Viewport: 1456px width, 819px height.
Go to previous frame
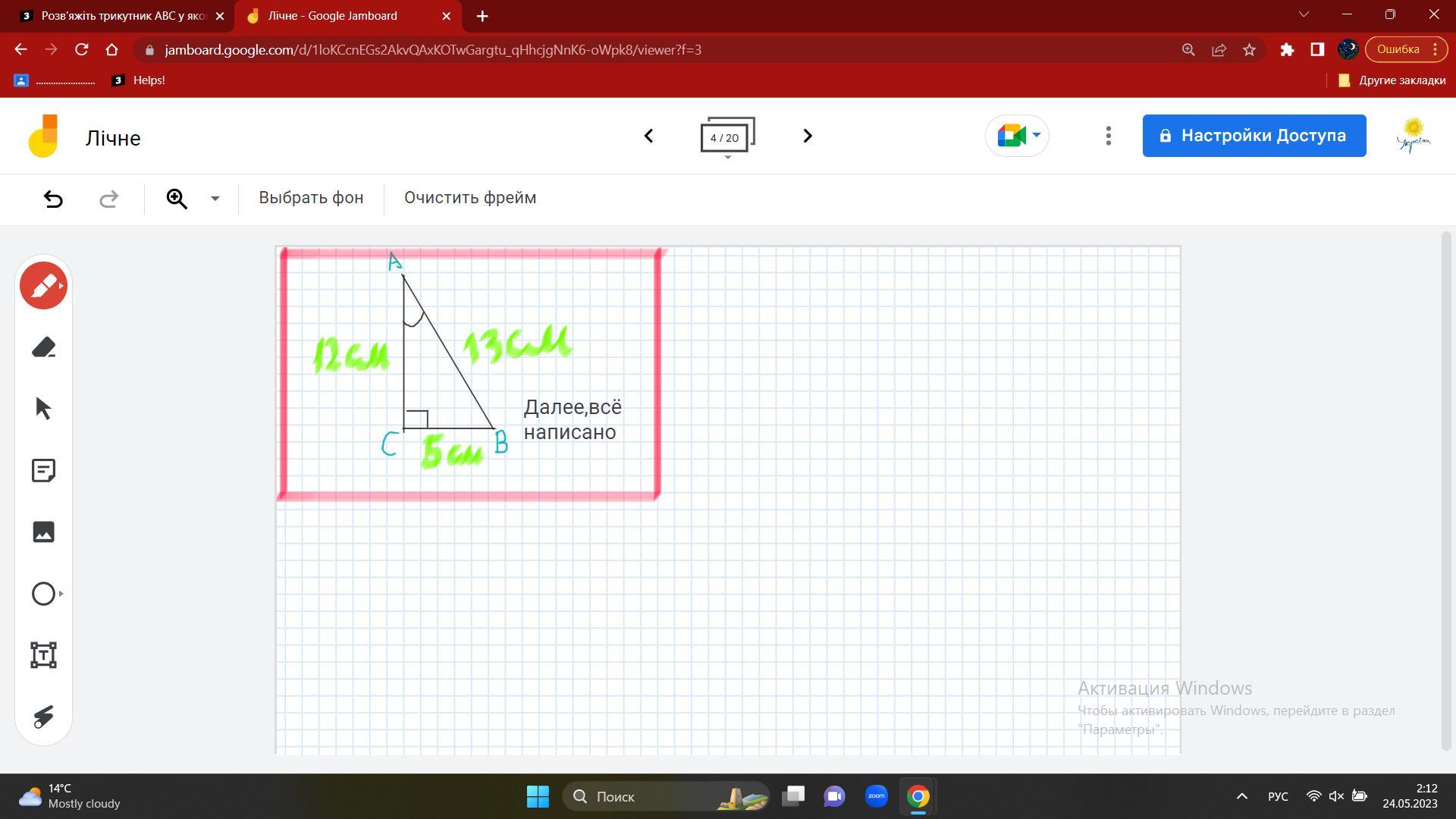coord(648,136)
